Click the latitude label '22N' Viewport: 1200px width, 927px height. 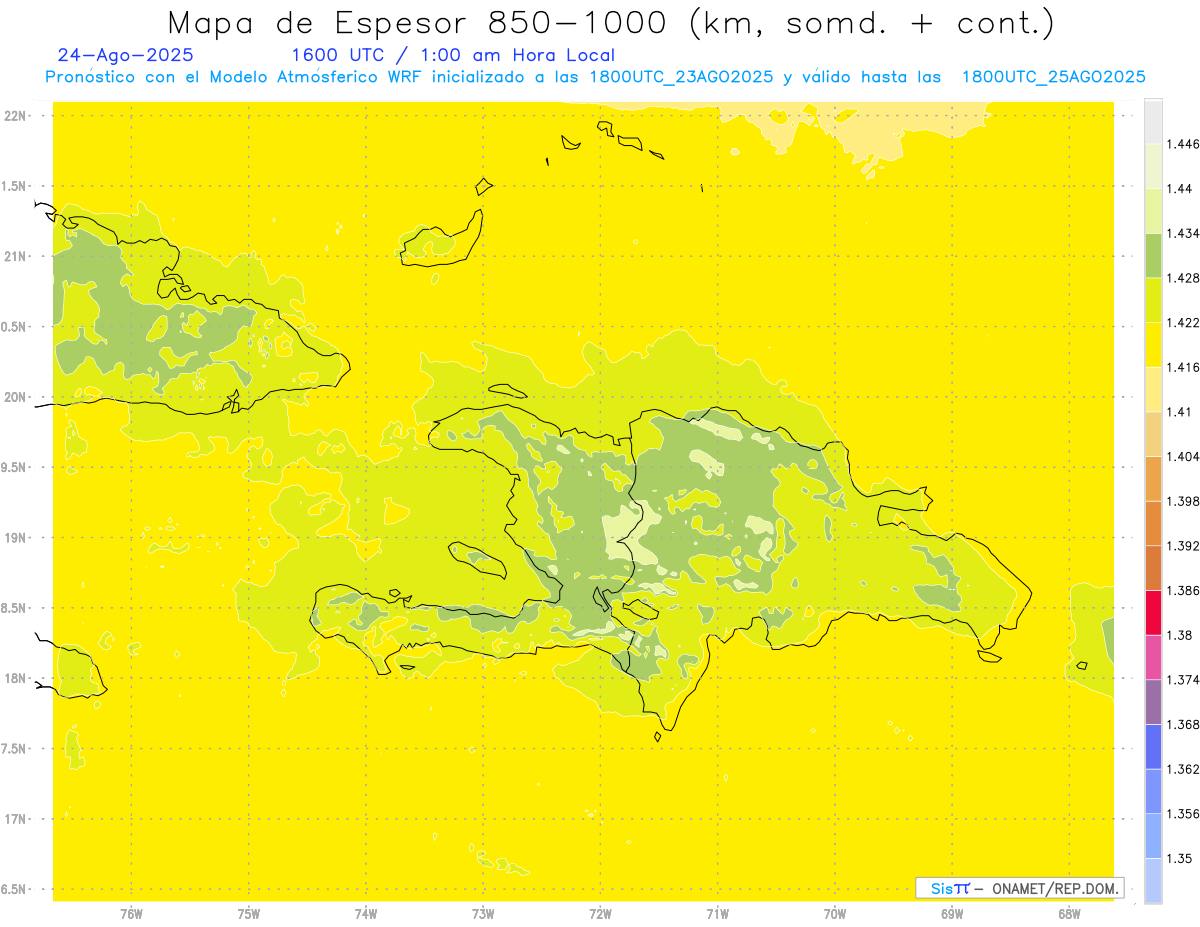click(x=16, y=116)
